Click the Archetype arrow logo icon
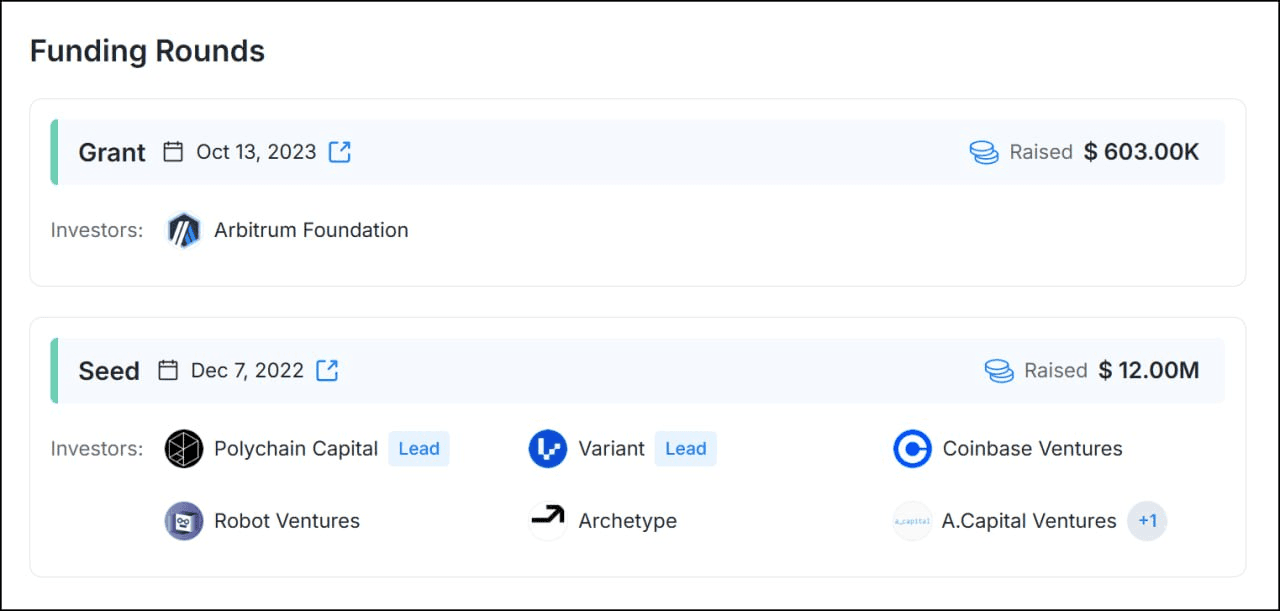The width and height of the screenshot is (1280, 611). pyautogui.click(x=548, y=521)
